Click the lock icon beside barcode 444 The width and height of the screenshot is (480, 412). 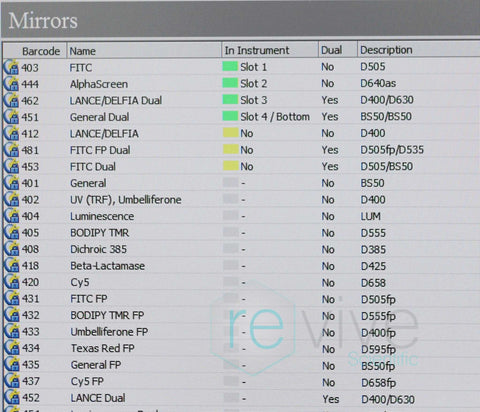tap(11, 84)
